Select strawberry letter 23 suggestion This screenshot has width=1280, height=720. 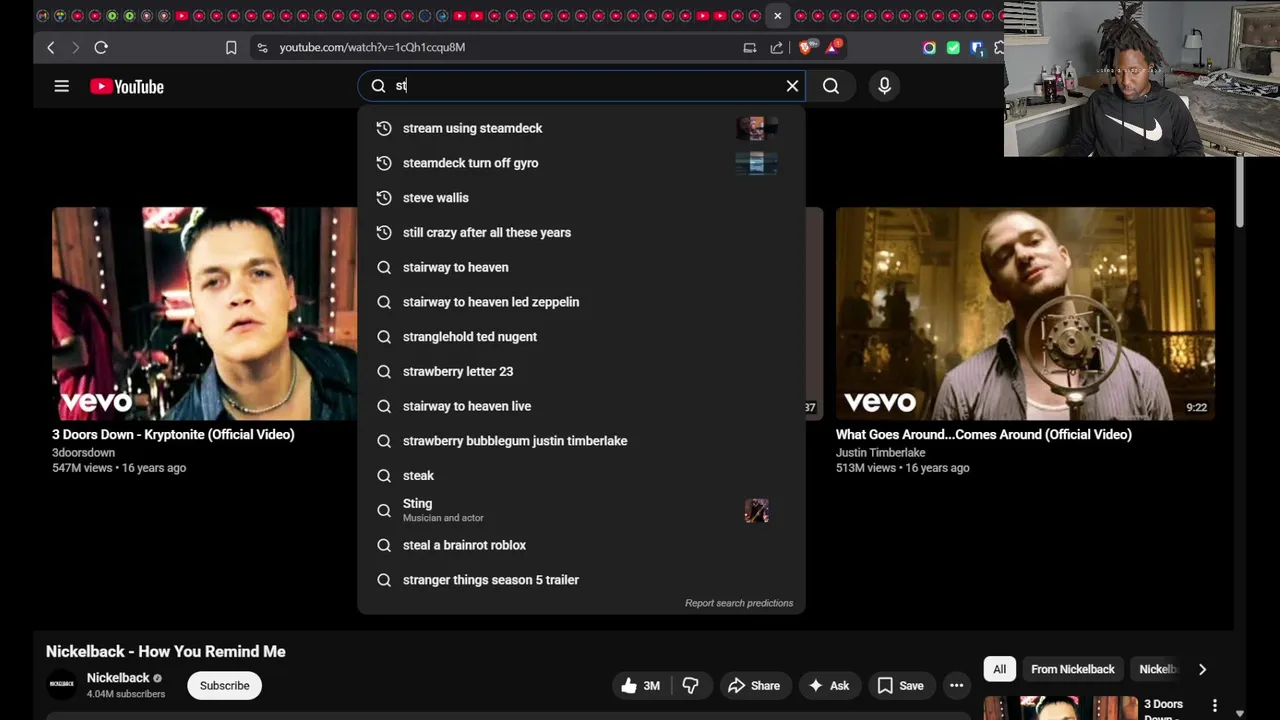[581, 371]
